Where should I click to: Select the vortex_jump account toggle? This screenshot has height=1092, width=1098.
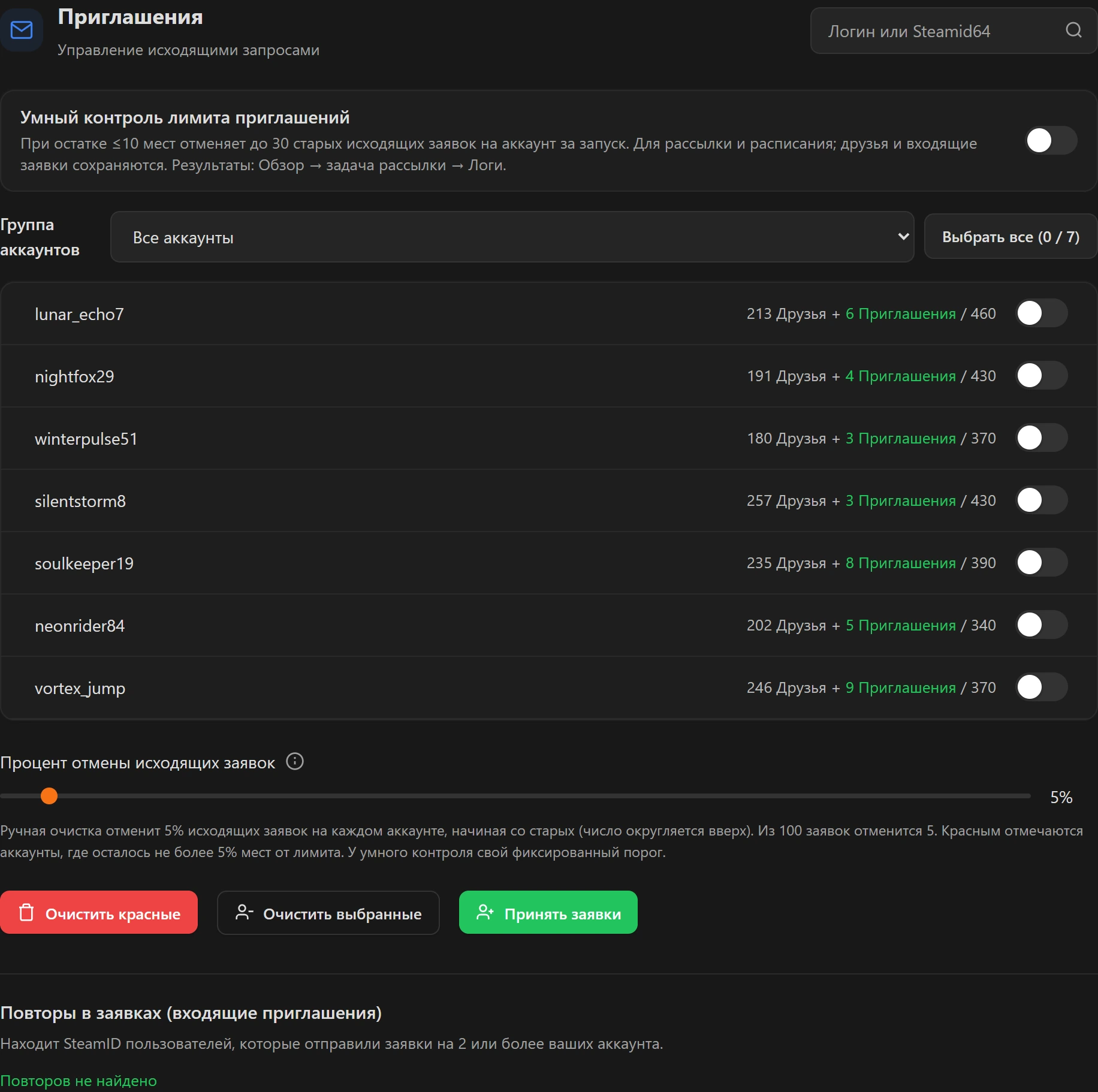(x=1042, y=687)
